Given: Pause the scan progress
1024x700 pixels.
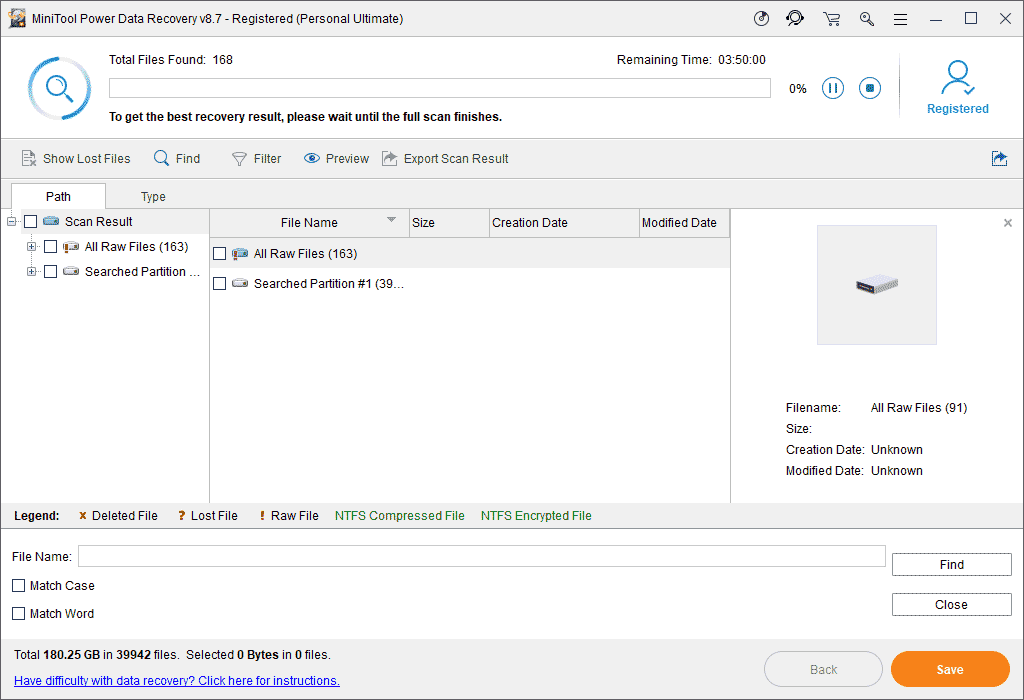Looking at the screenshot, I should [833, 88].
